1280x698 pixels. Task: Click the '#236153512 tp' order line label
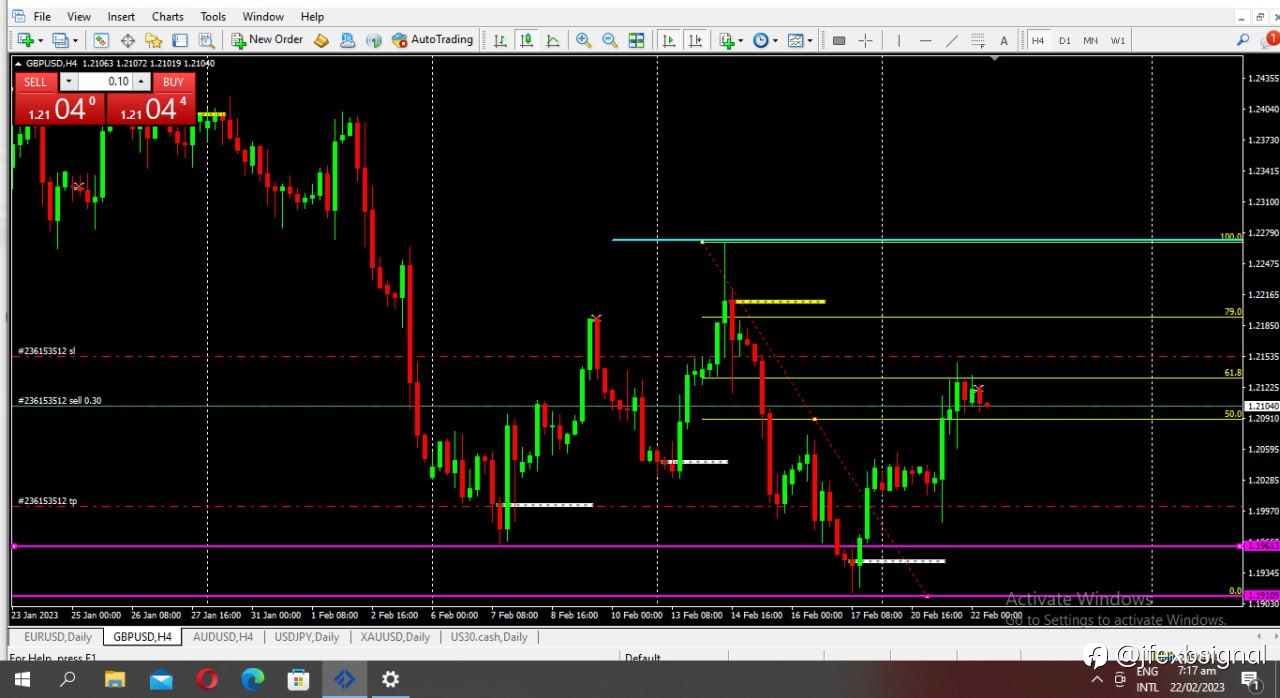coord(47,500)
